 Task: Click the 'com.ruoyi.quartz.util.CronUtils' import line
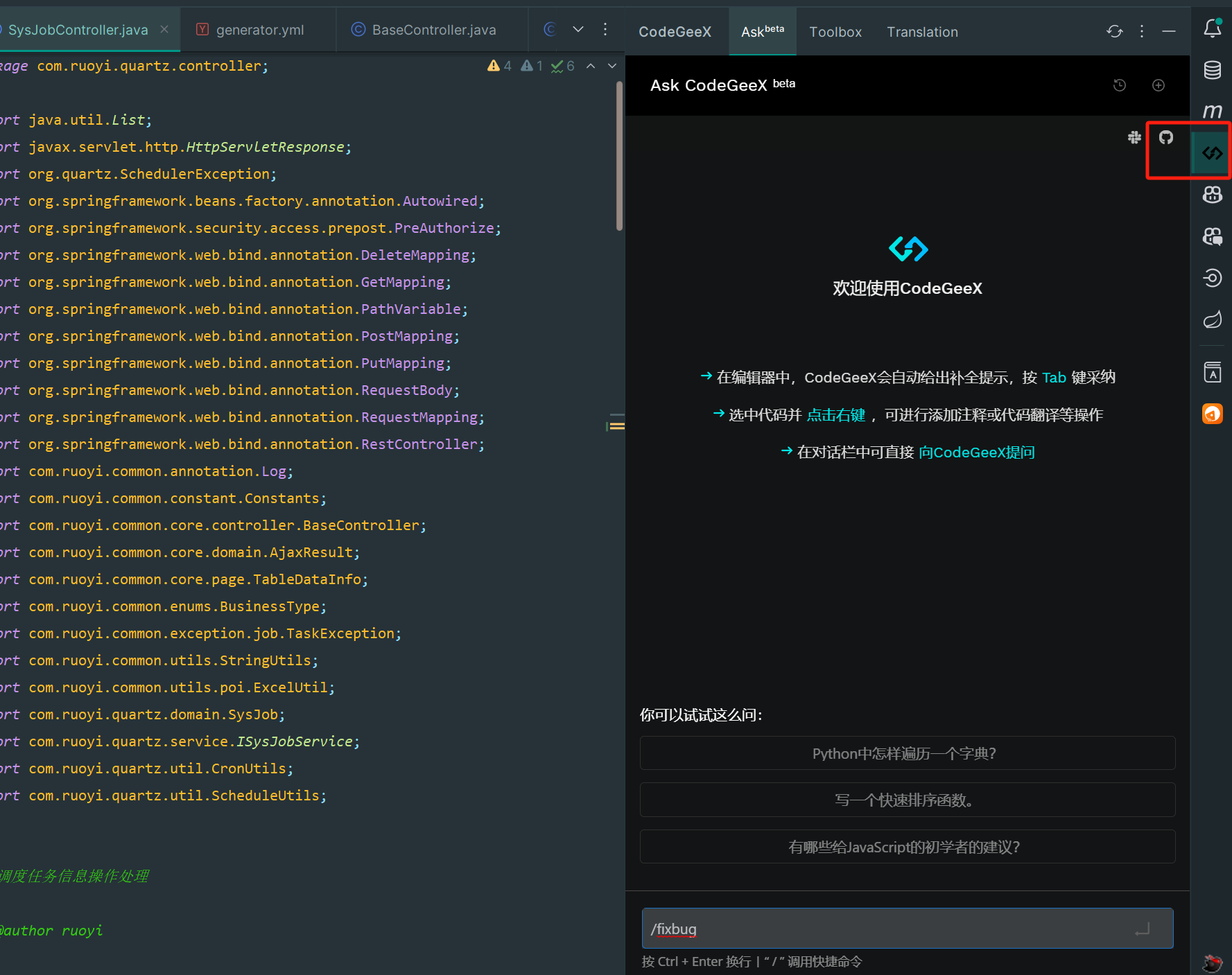pos(146,768)
